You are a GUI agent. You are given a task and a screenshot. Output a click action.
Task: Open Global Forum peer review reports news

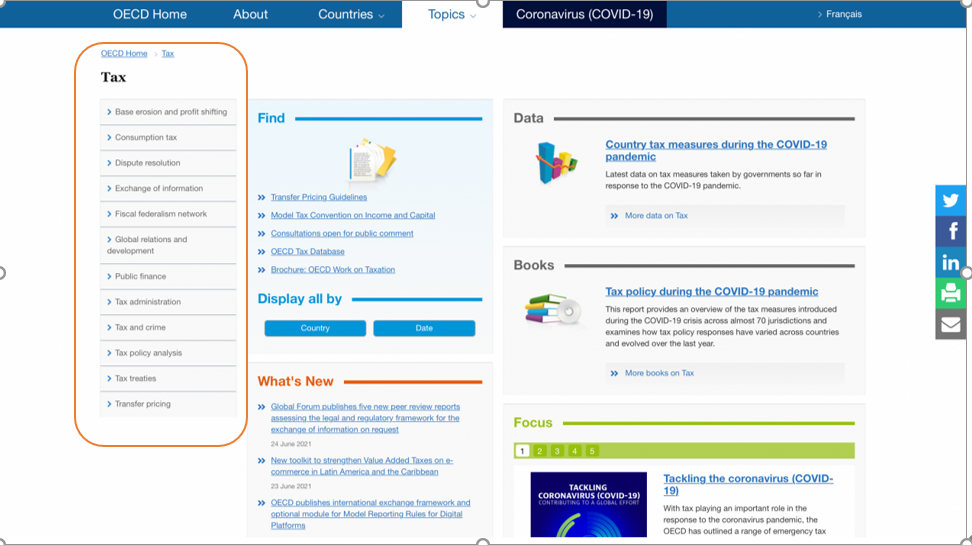tap(365, 418)
